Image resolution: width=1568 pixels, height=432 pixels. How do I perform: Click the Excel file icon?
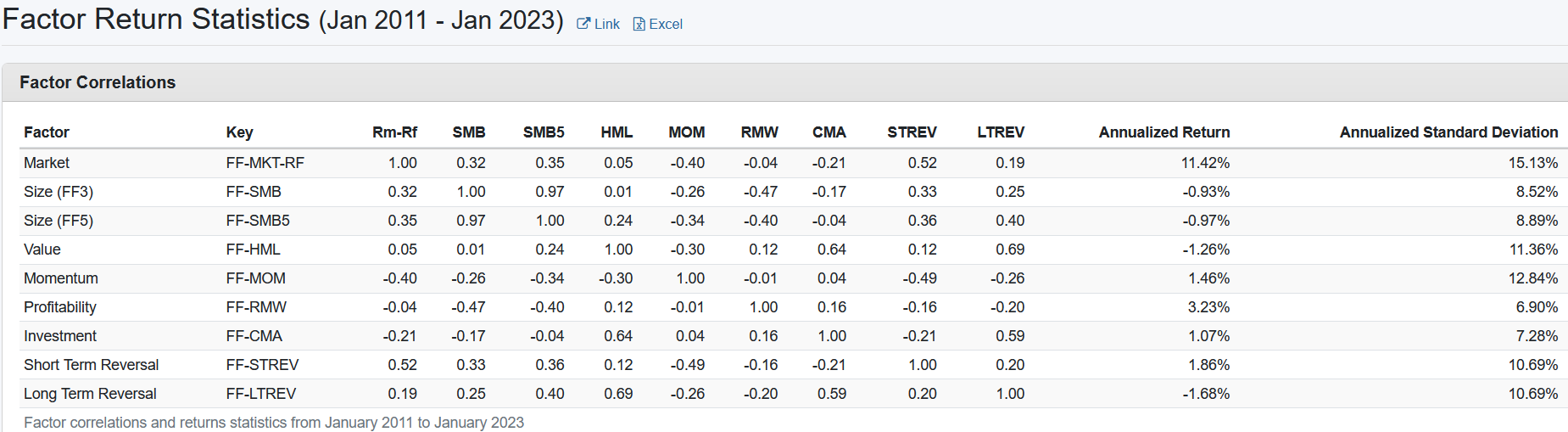tap(639, 24)
